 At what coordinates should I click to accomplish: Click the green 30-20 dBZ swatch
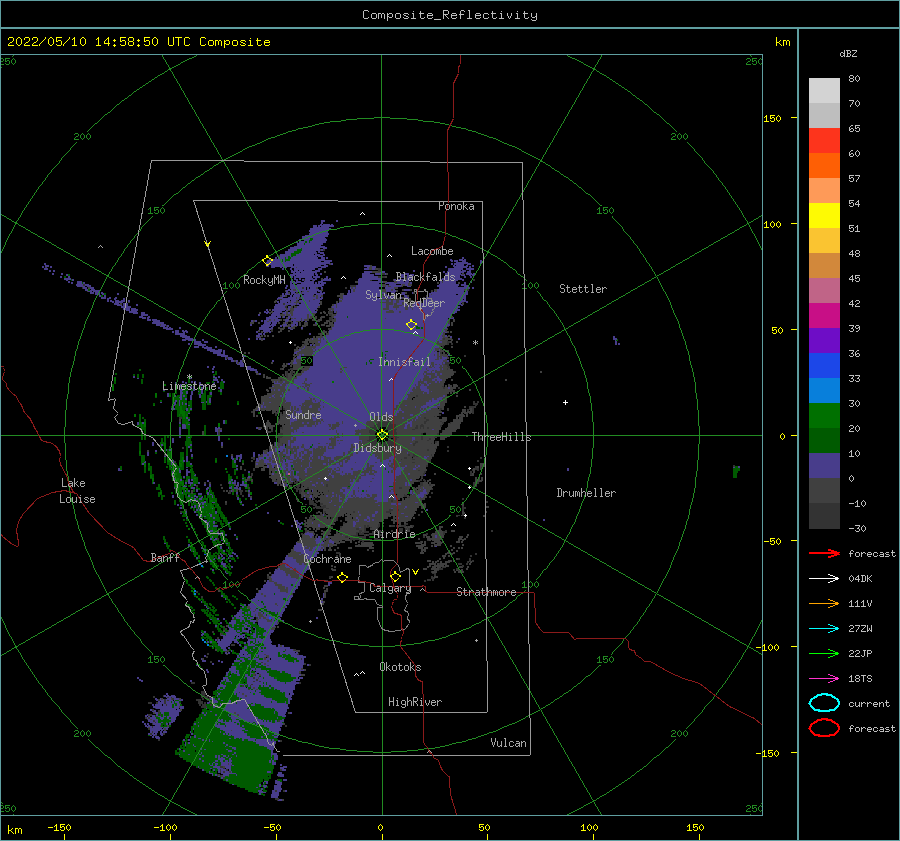pyautogui.click(x=824, y=416)
